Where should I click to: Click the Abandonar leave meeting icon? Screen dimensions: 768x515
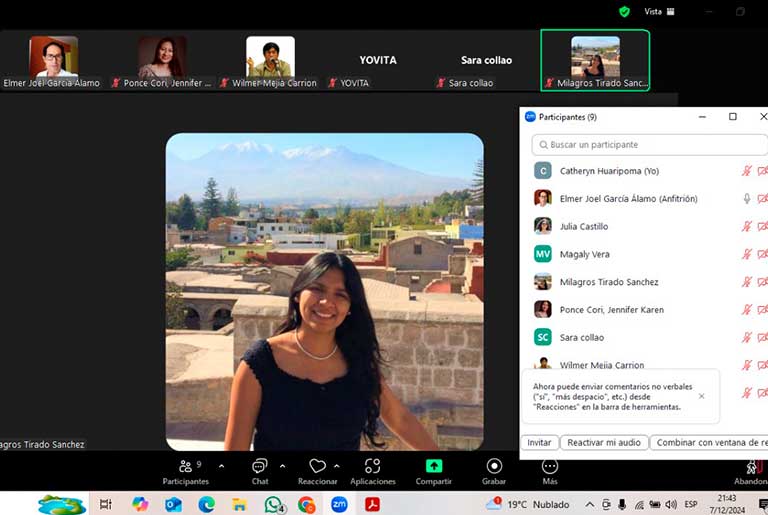[754, 466]
